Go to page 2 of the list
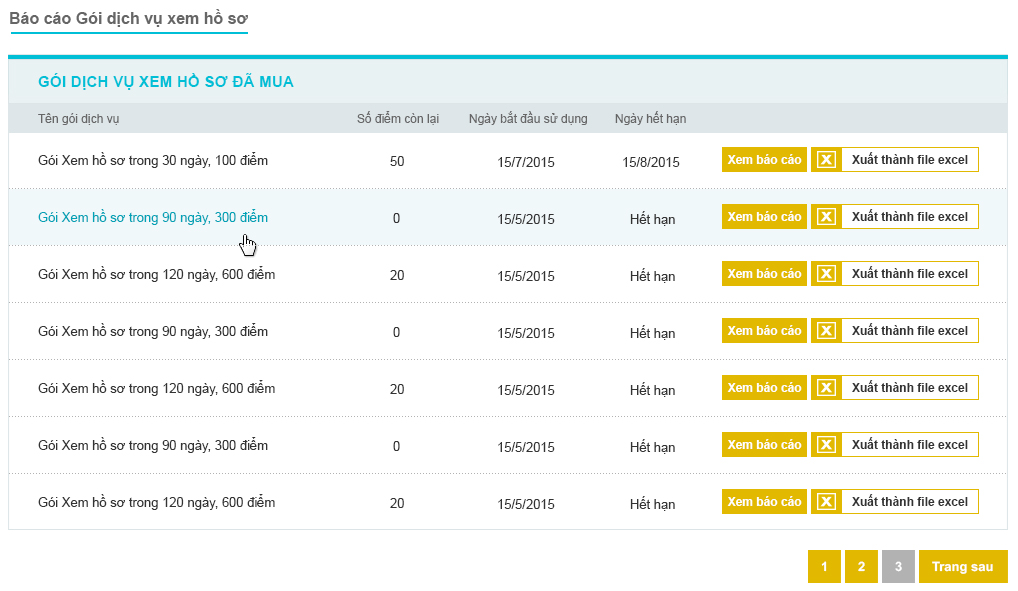1018x591 pixels. coord(861,566)
